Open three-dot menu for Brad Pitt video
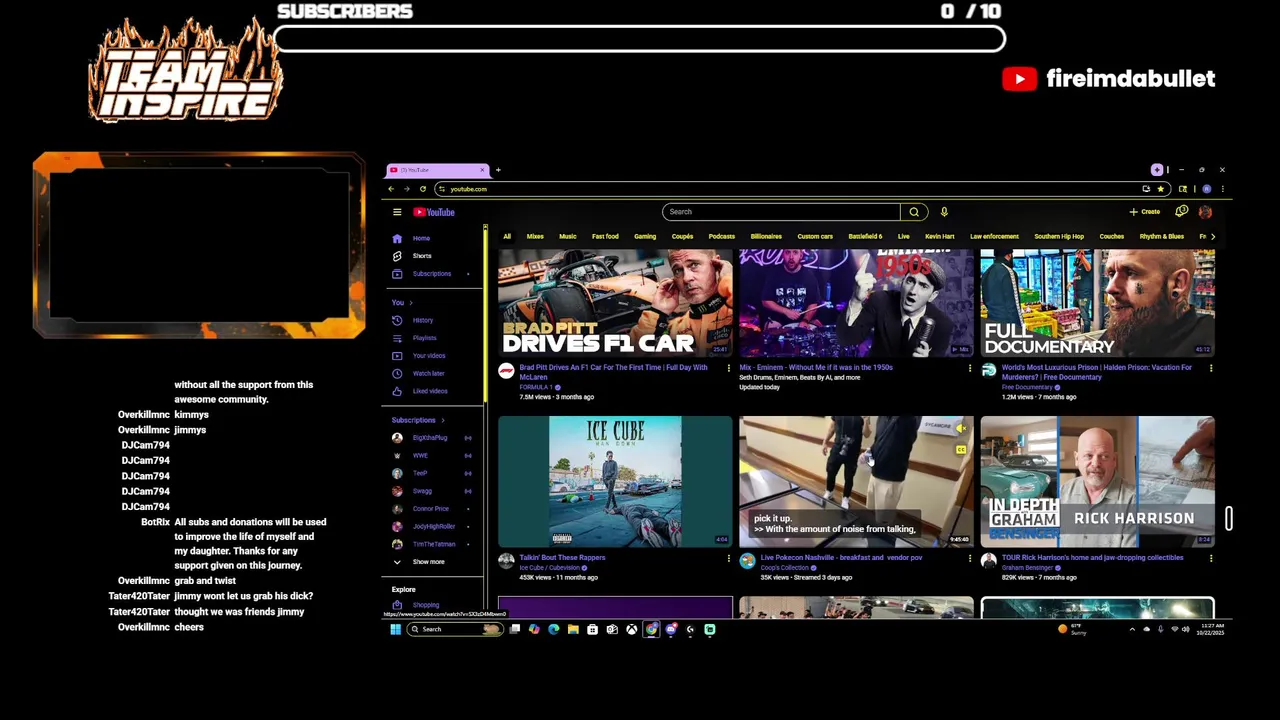Image resolution: width=1280 pixels, height=720 pixels. point(728,369)
